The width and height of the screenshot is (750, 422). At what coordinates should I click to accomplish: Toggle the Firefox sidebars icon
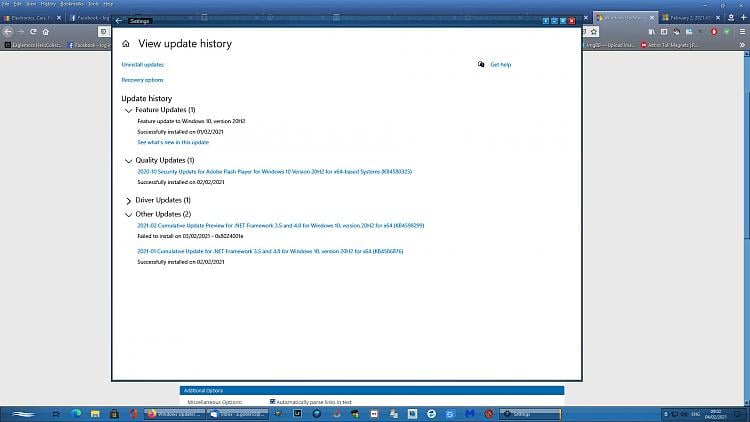(x=664, y=32)
